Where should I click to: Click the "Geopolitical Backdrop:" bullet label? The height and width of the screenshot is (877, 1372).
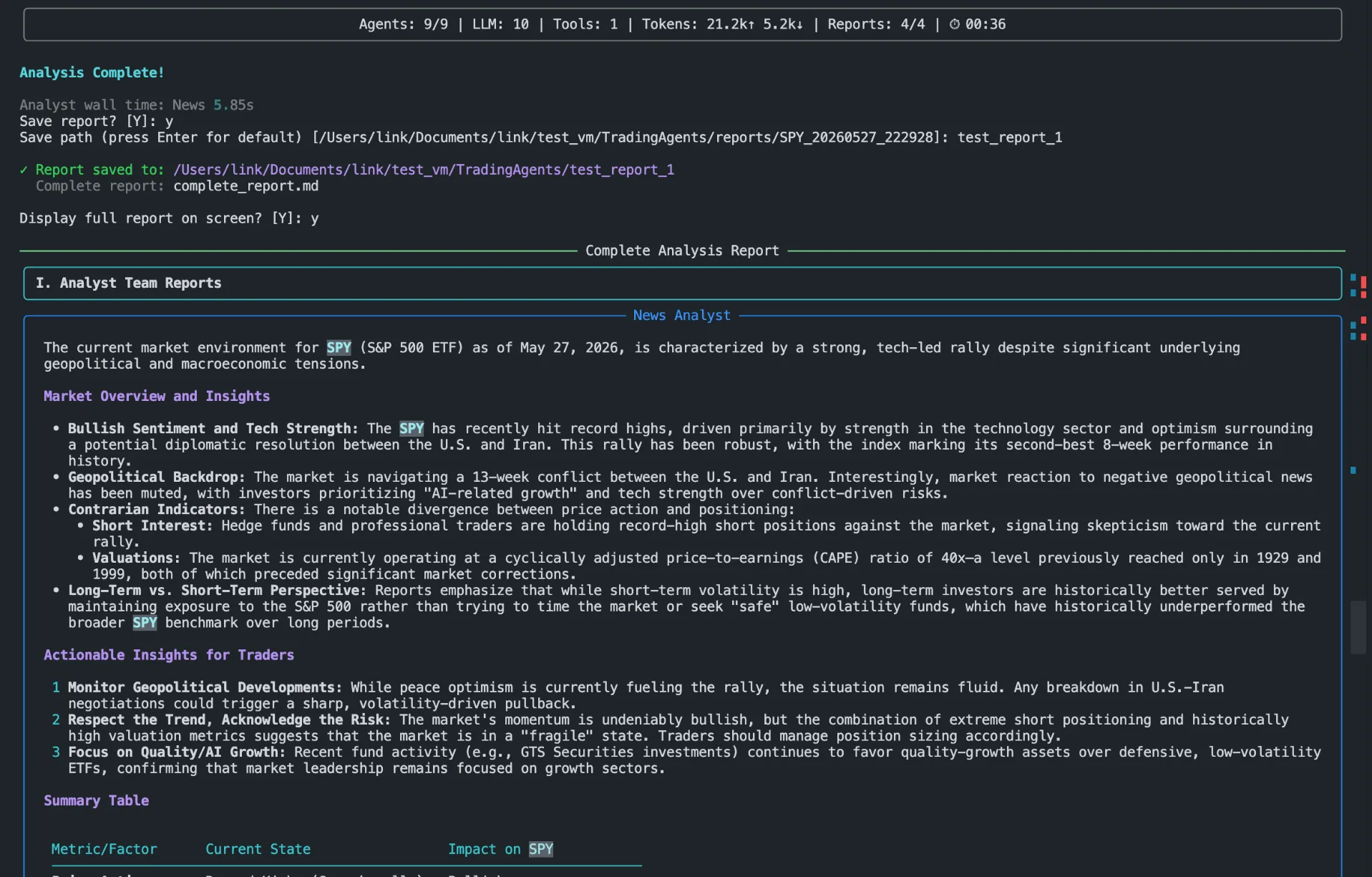pyautogui.click(x=157, y=478)
